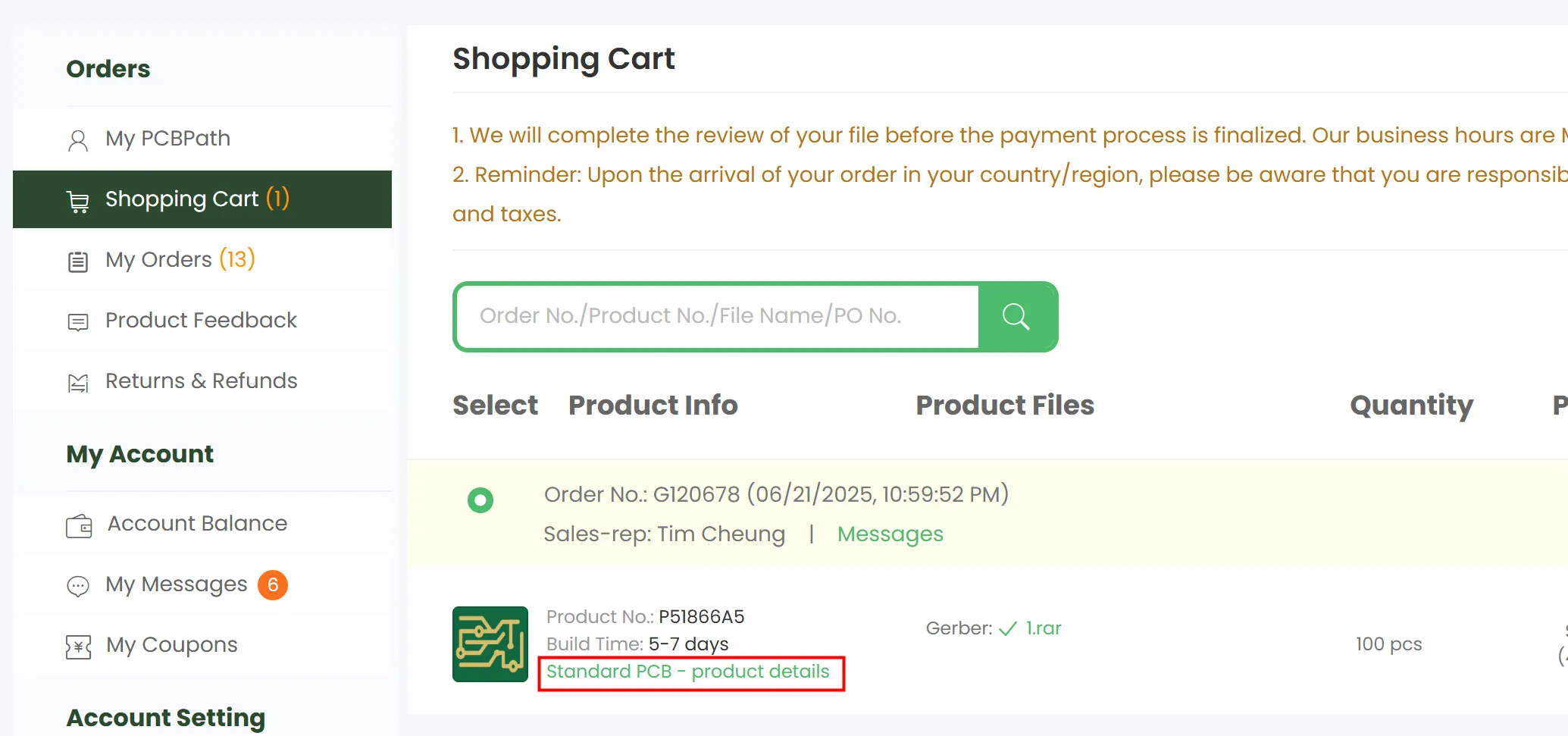1568x736 pixels.
Task: Click the Product Feedback icon
Action: [x=78, y=322]
